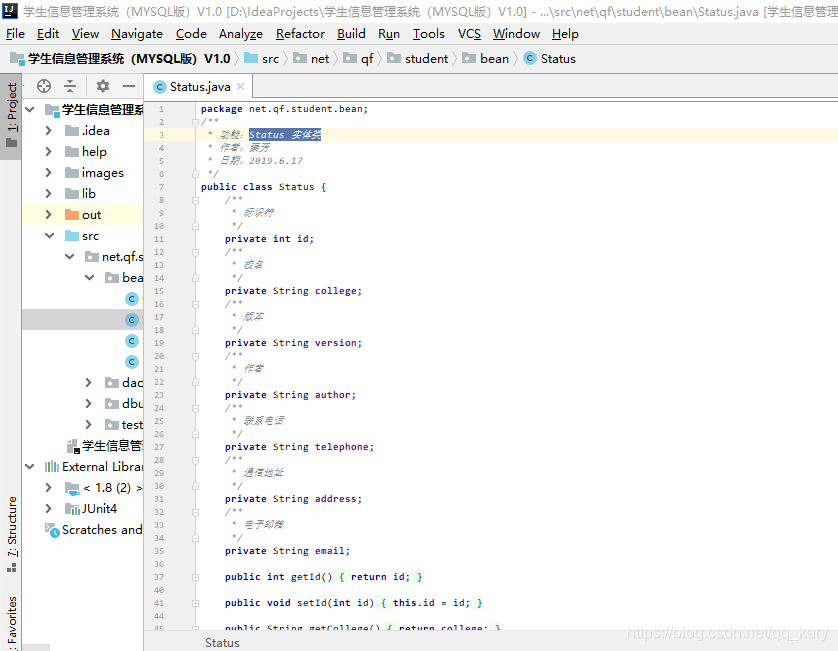Viewport: 838px width, 651px height.
Task: Expand the test package node
Action: coord(89,424)
